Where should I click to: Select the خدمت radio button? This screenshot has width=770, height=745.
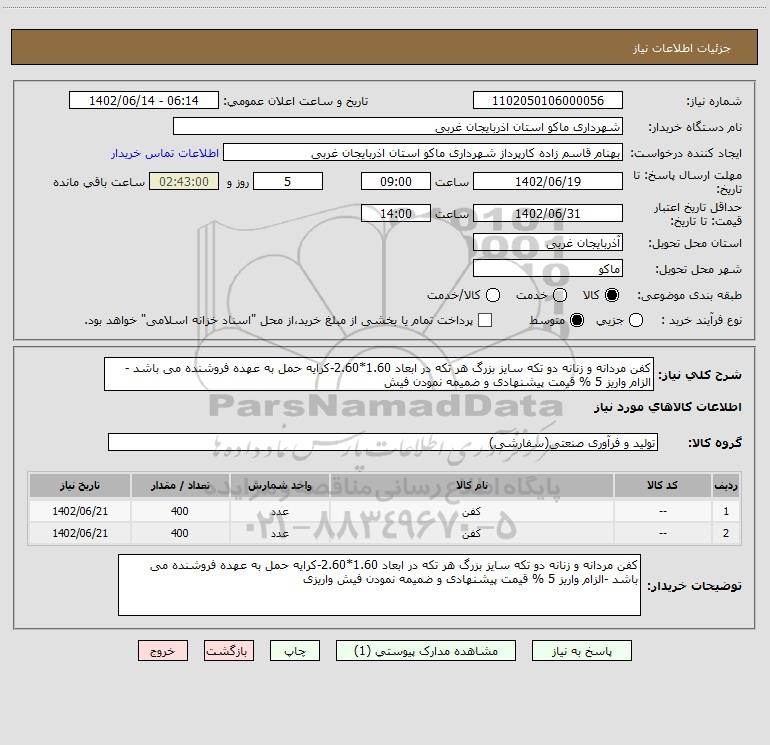(x=560, y=295)
